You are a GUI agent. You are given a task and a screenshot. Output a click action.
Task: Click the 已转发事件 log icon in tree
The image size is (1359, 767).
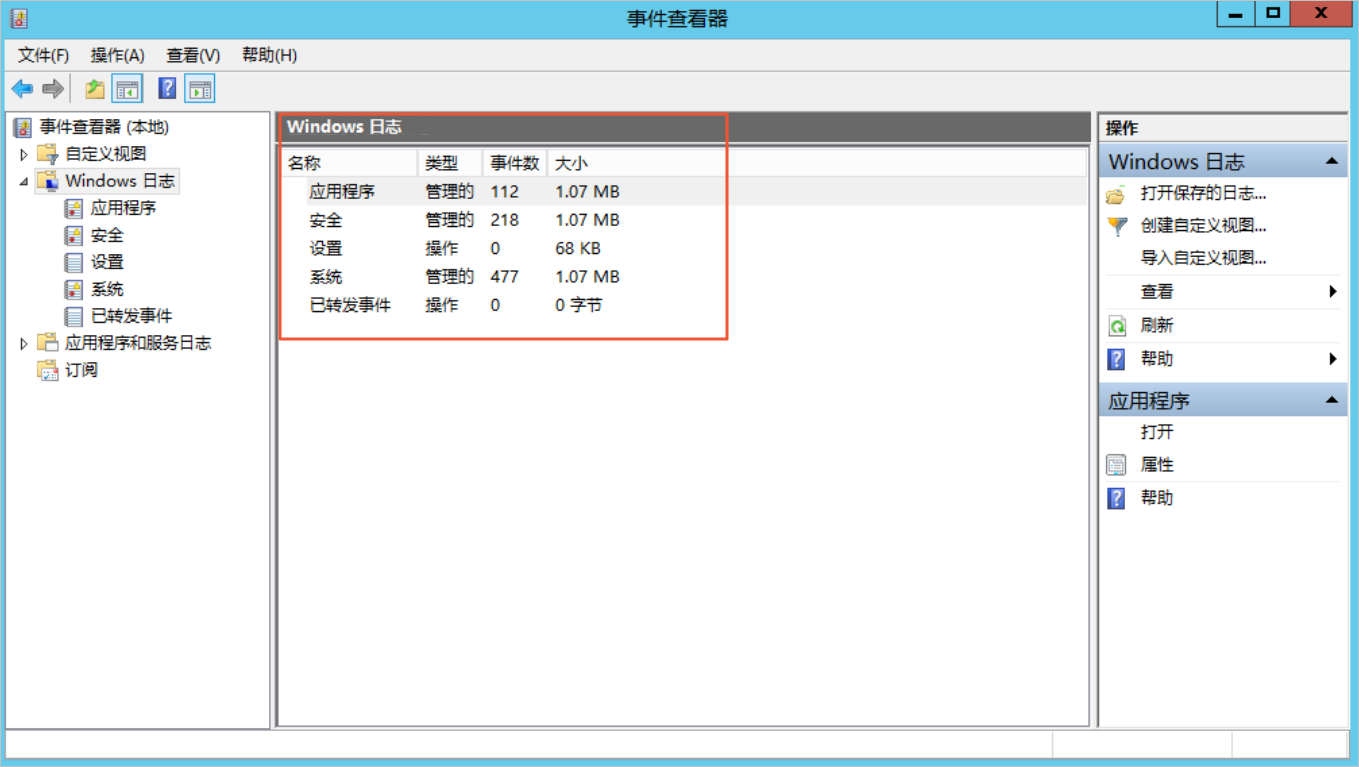click(x=74, y=316)
